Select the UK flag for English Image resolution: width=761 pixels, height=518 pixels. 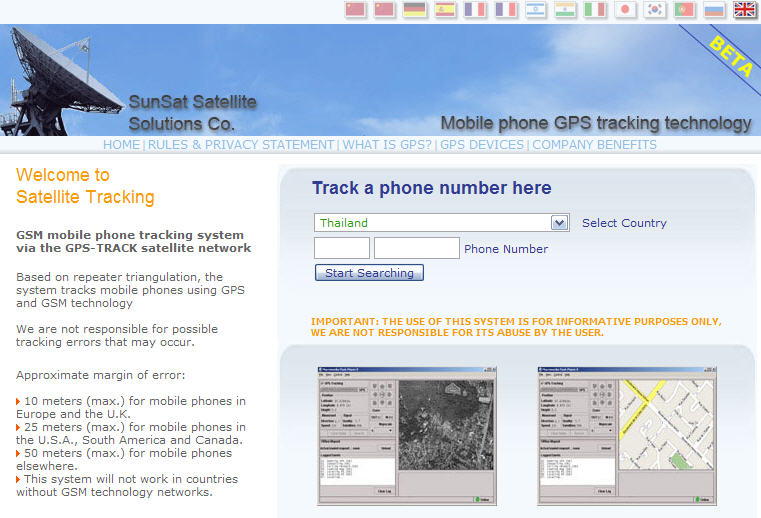click(744, 10)
